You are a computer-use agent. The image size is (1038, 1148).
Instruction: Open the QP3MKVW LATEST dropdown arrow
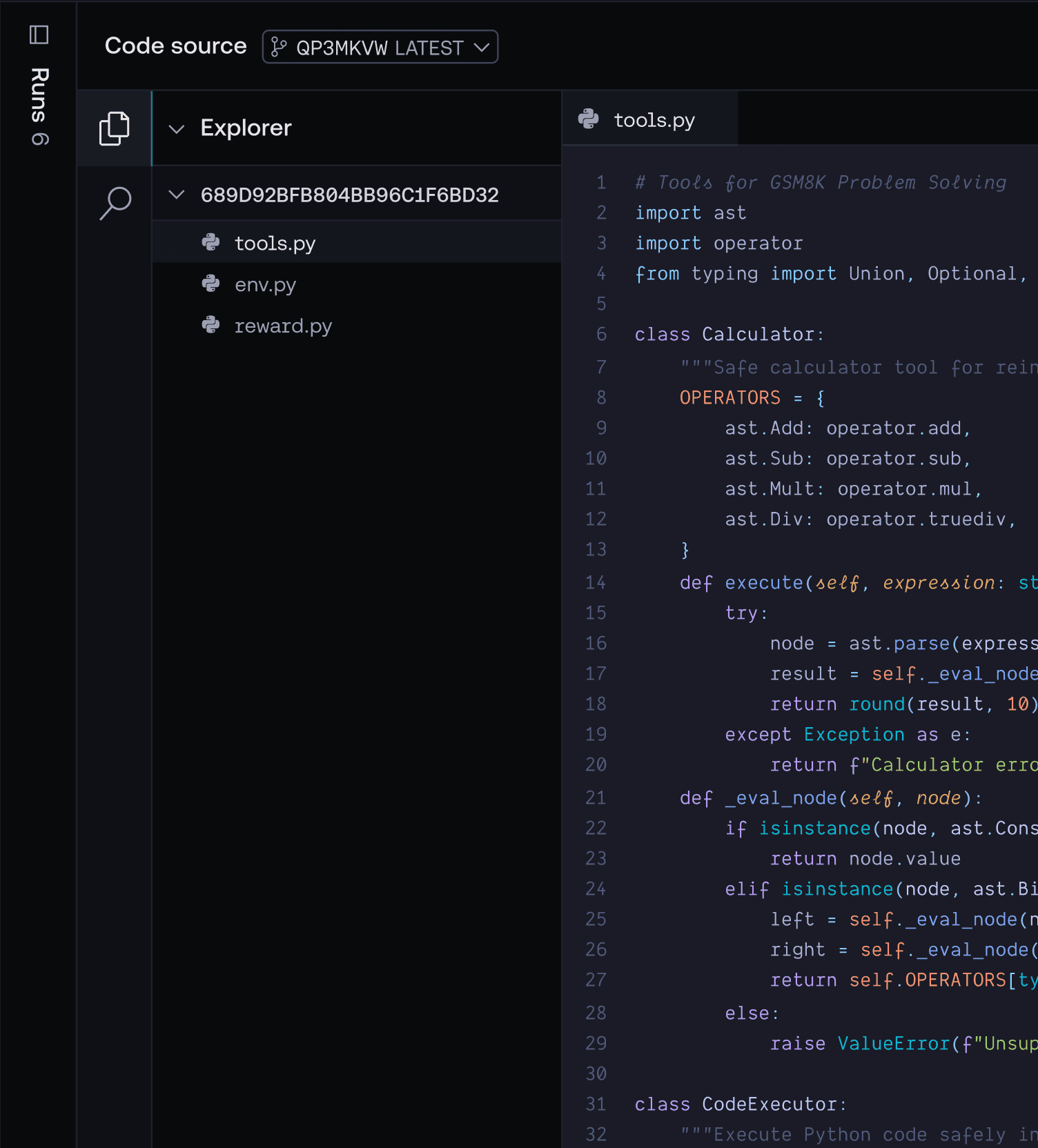click(482, 47)
